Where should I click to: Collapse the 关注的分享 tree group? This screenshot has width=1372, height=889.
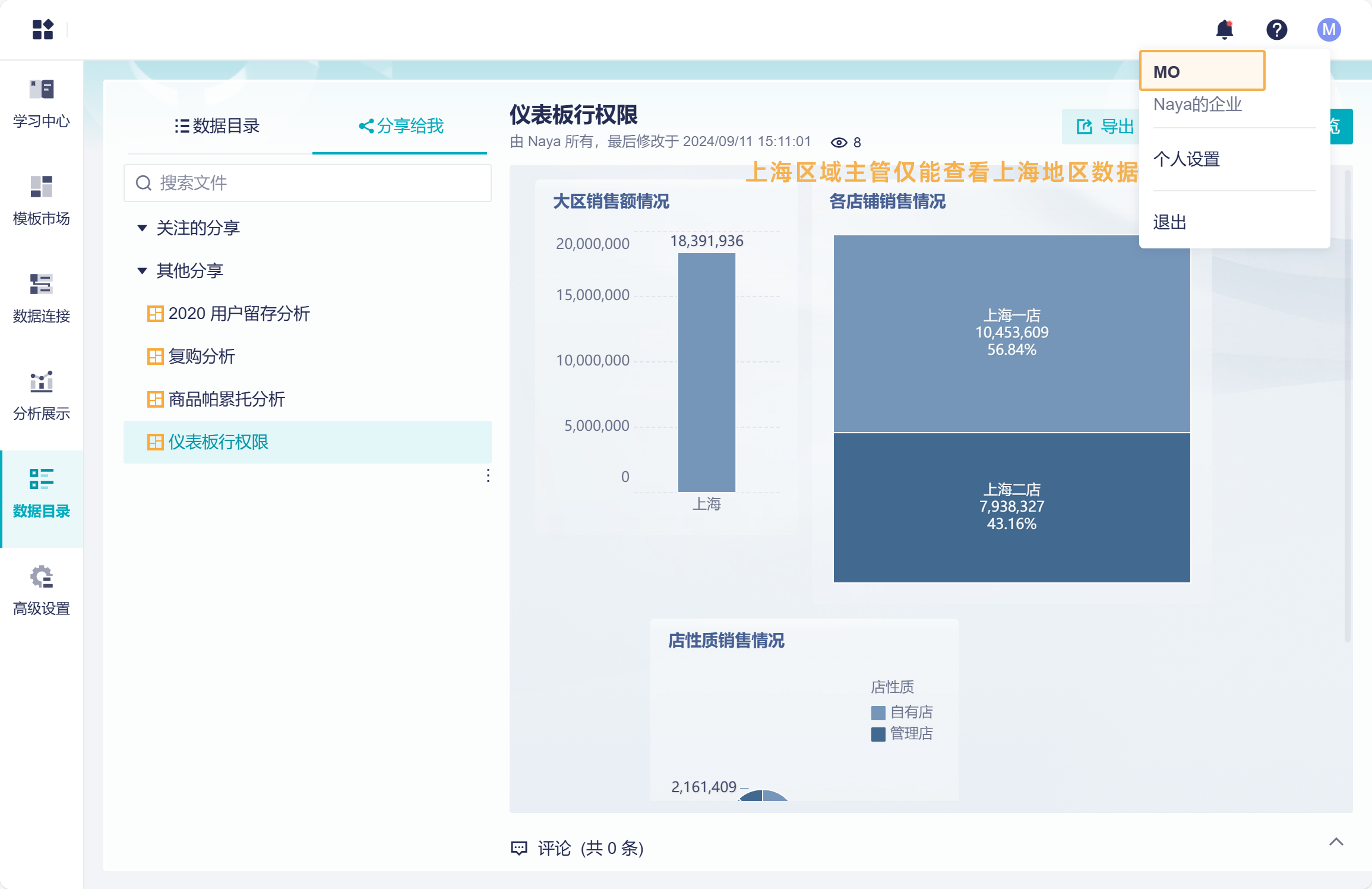point(142,228)
